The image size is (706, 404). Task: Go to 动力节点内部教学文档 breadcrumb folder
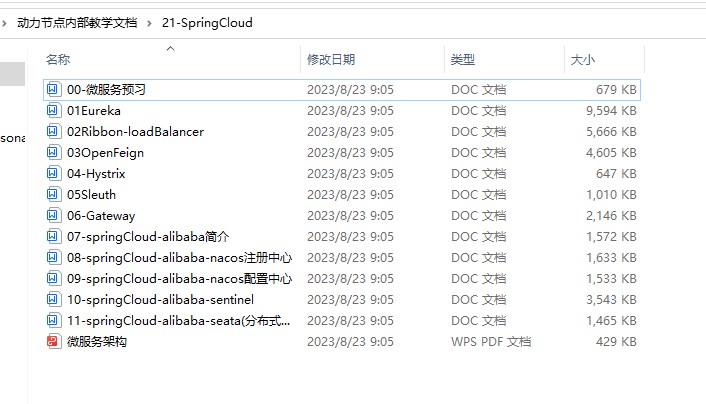tap(77, 23)
